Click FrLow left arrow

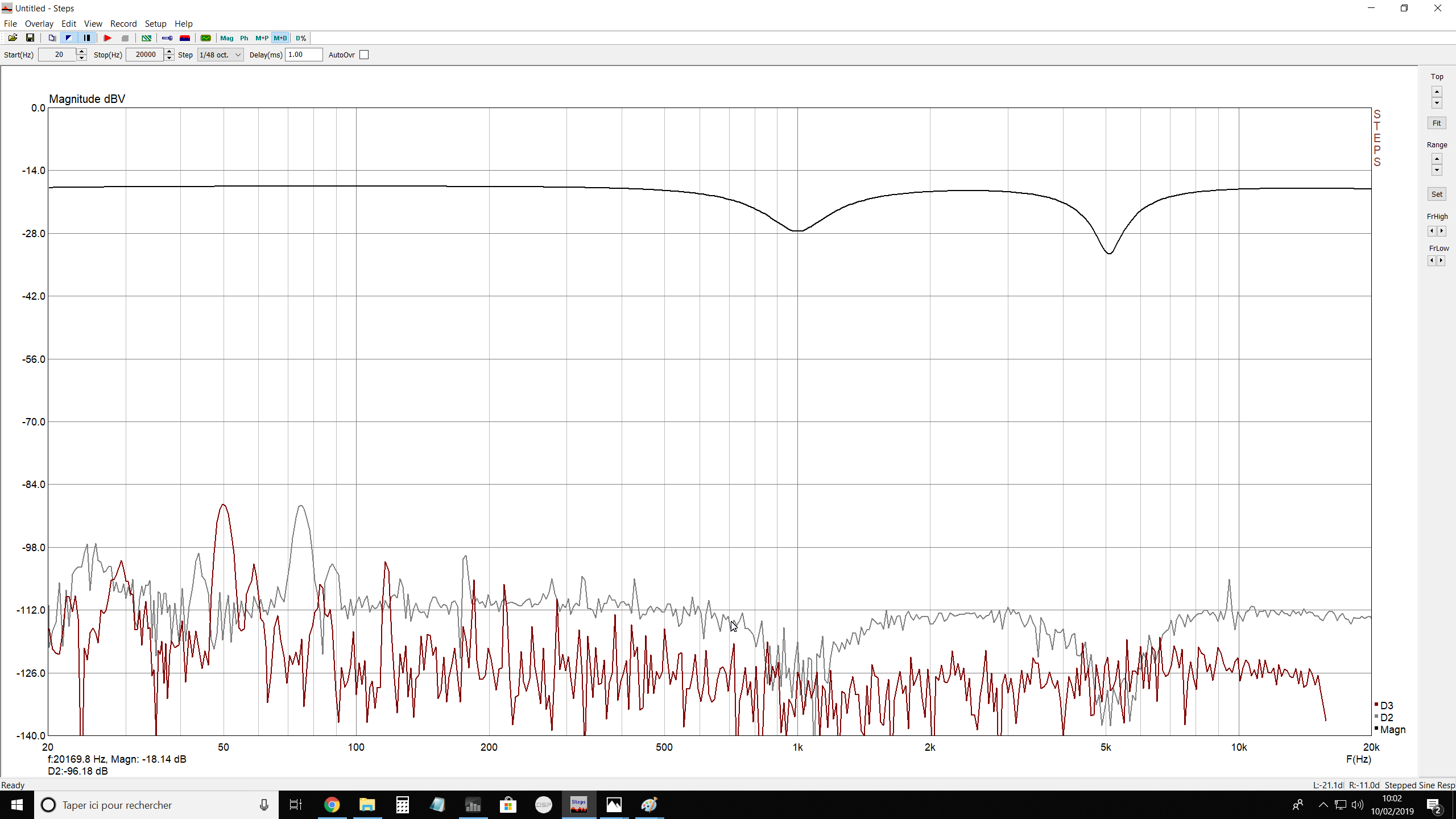tap(1432, 260)
